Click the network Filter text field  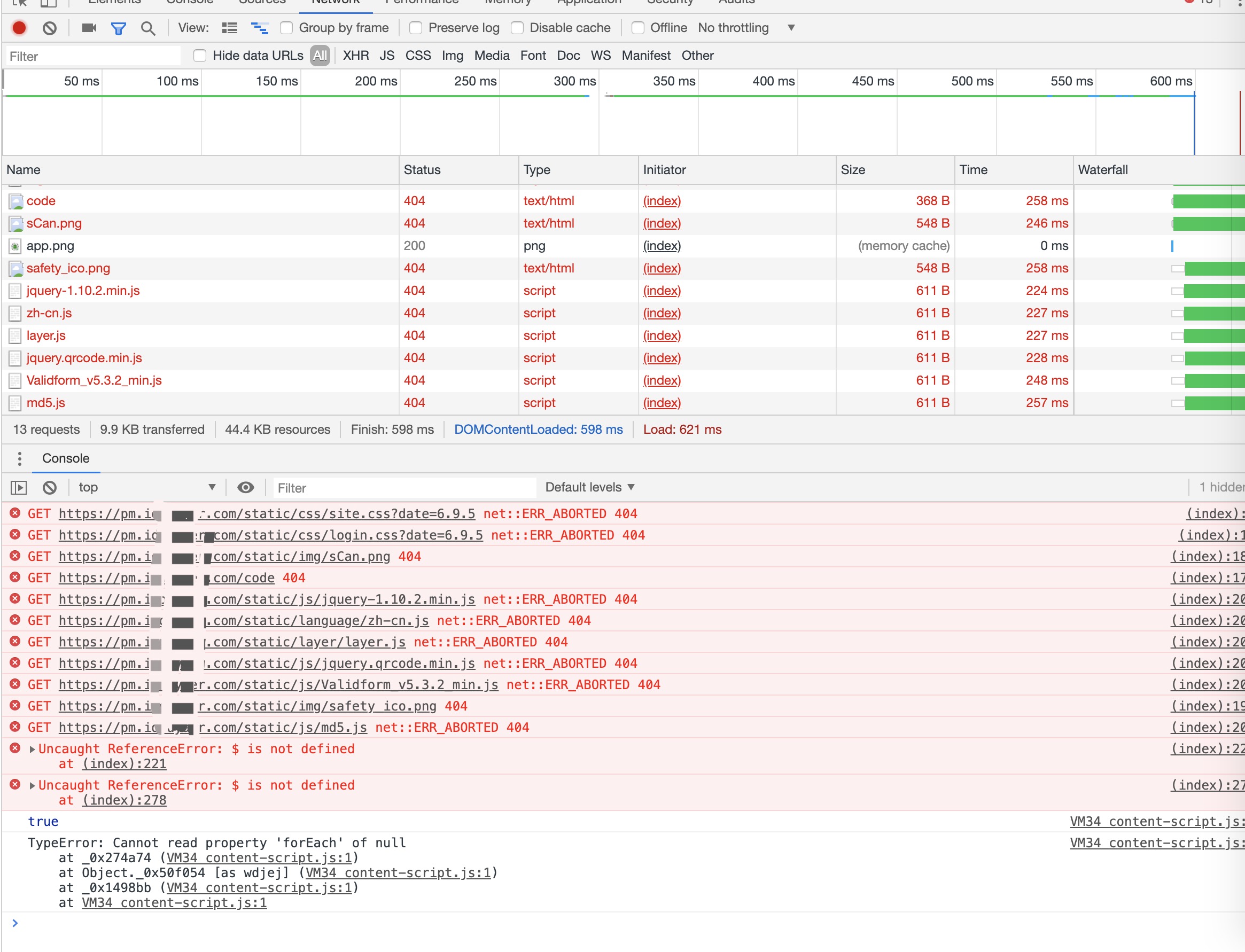[94, 56]
